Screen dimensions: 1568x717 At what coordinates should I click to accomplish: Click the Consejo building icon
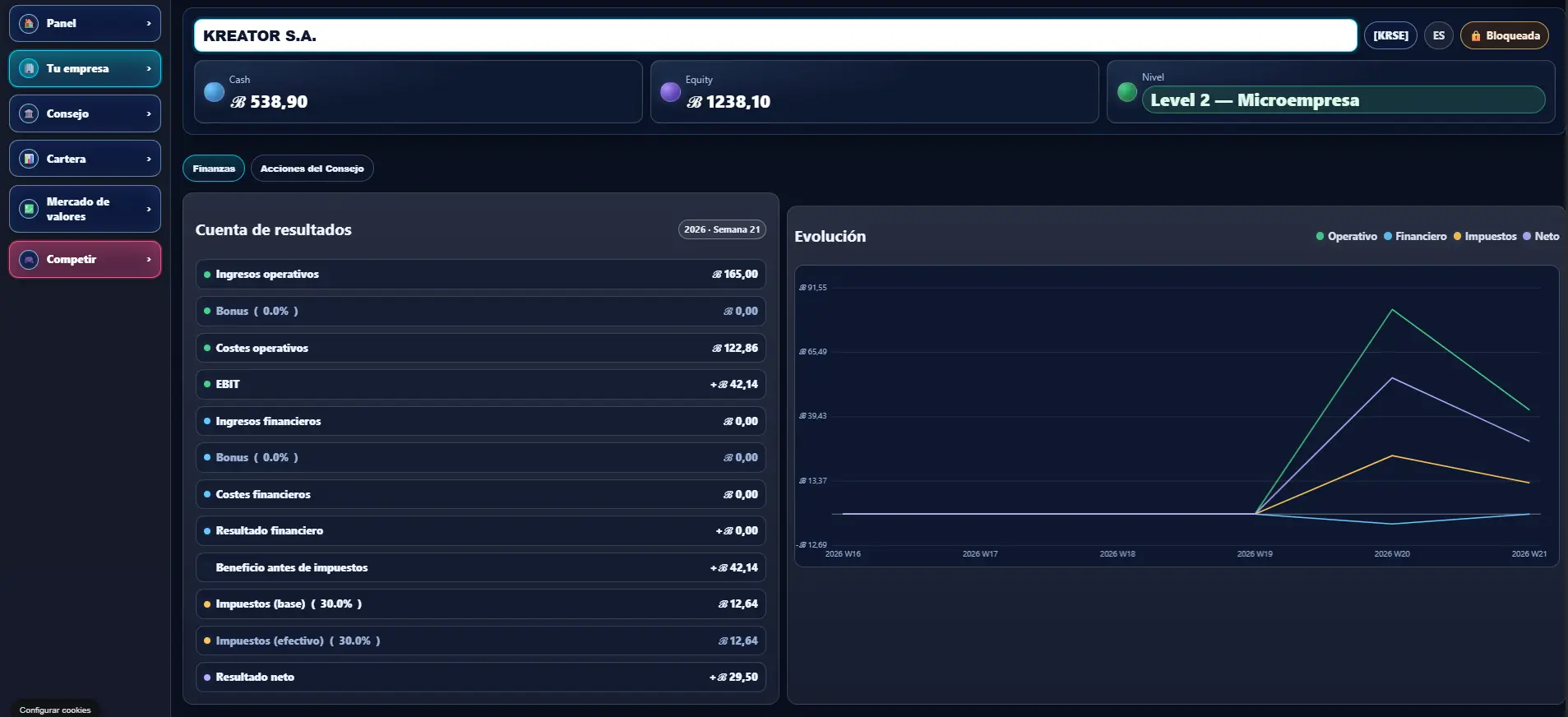tap(29, 114)
